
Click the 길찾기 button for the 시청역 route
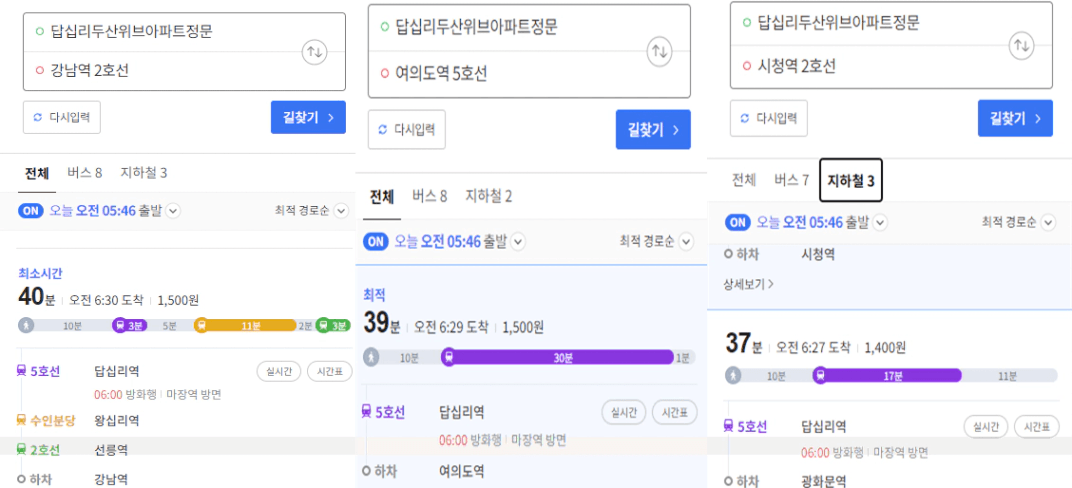tap(1015, 118)
